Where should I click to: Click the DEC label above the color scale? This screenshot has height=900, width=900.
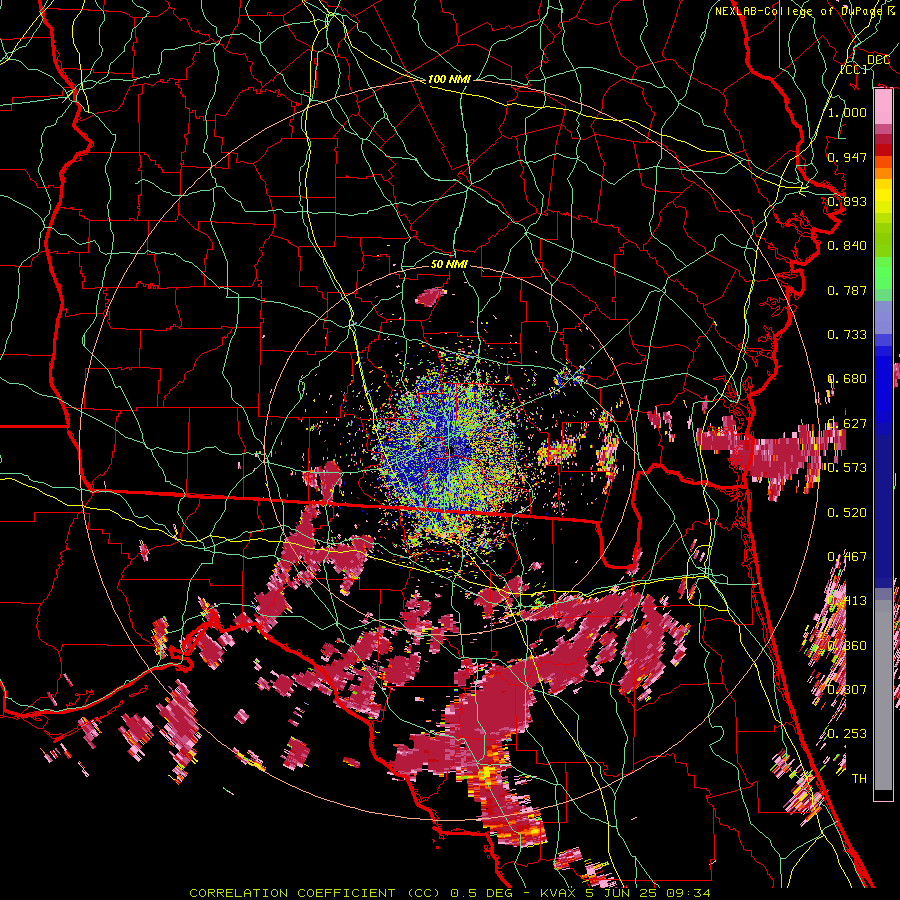[878, 60]
